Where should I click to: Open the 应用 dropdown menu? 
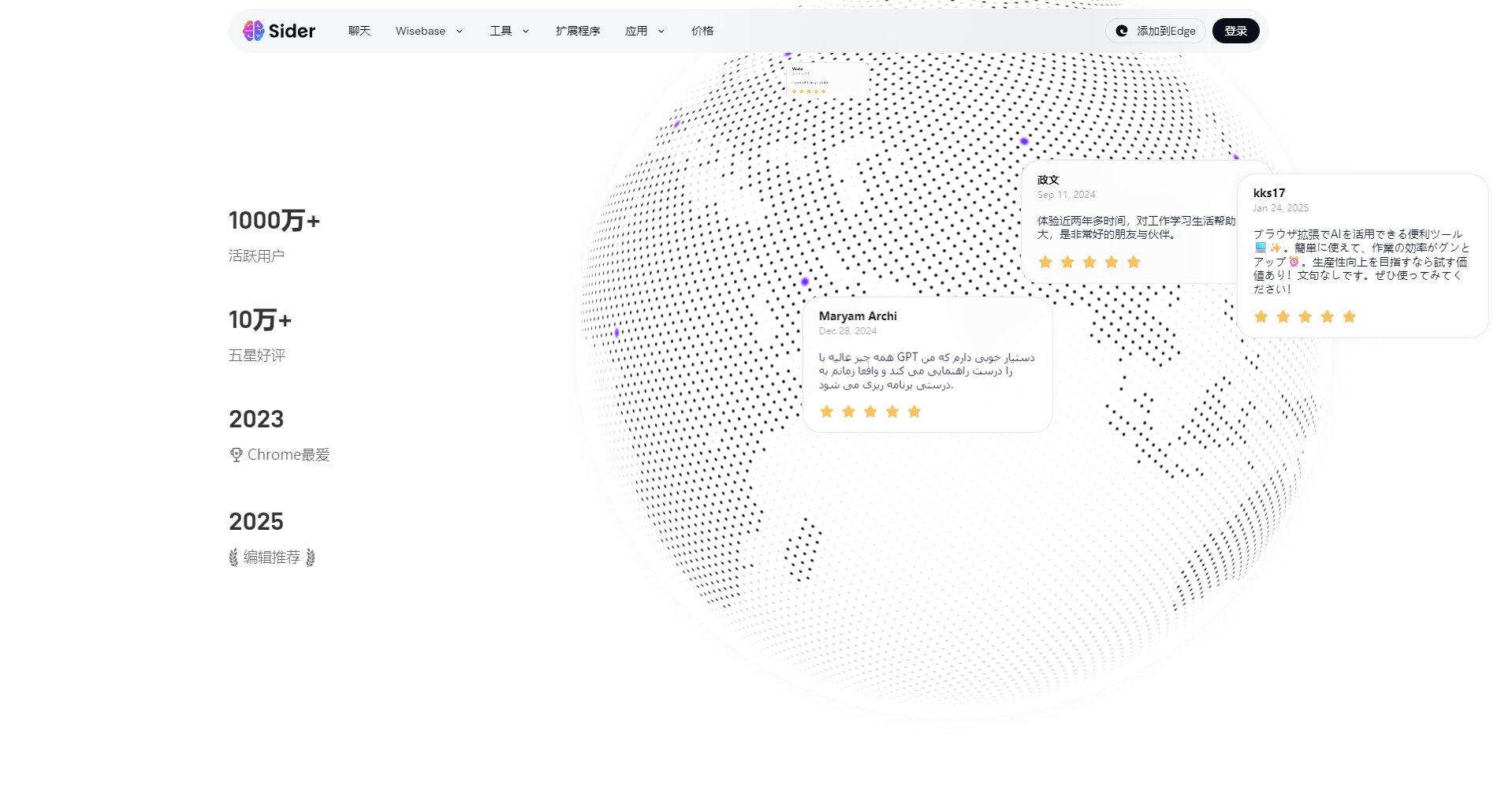[644, 31]
